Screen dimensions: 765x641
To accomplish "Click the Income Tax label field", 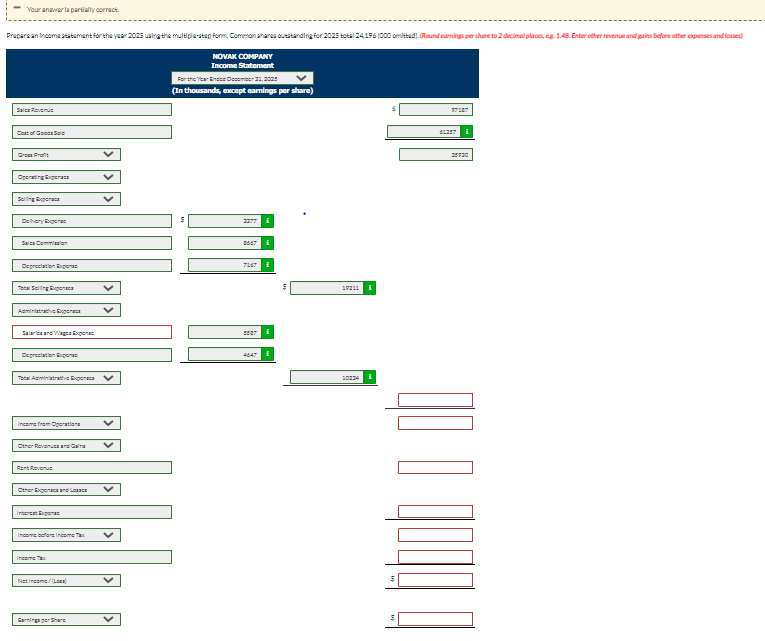I will point(92,557).
